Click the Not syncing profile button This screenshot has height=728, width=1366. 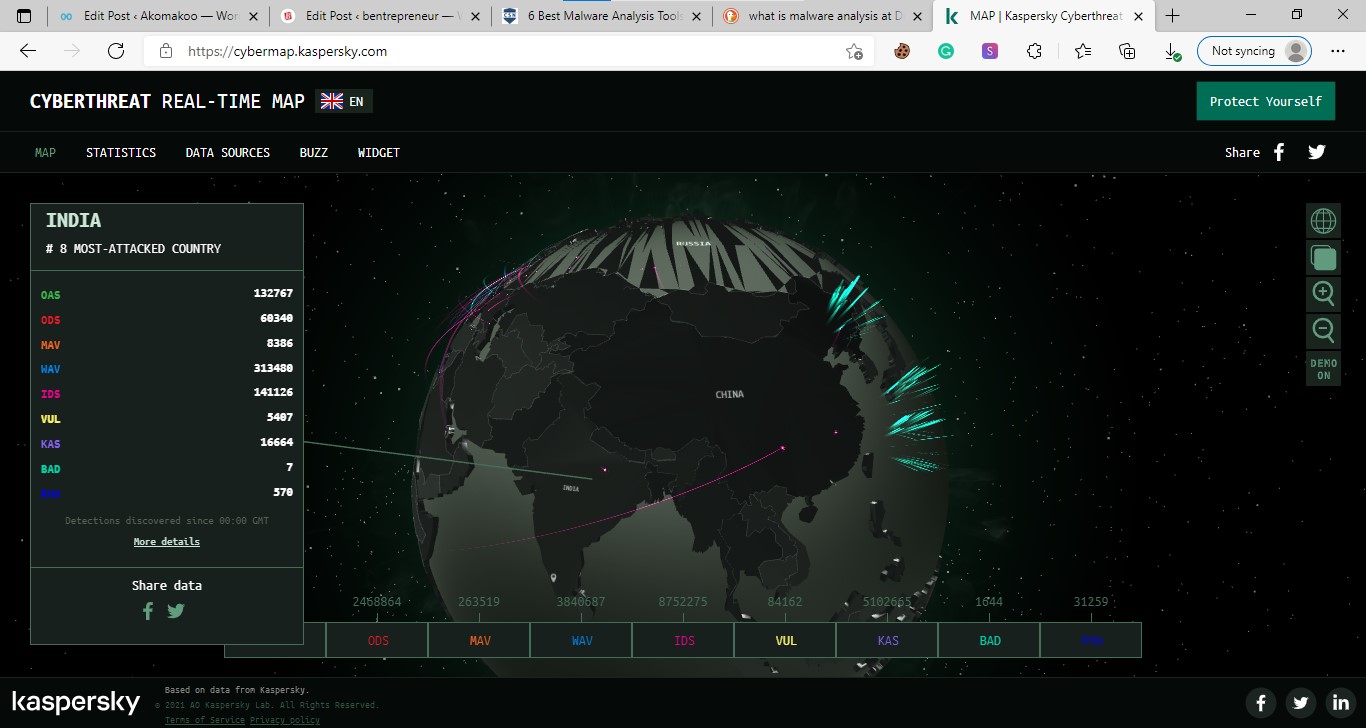pos(1254,51)
